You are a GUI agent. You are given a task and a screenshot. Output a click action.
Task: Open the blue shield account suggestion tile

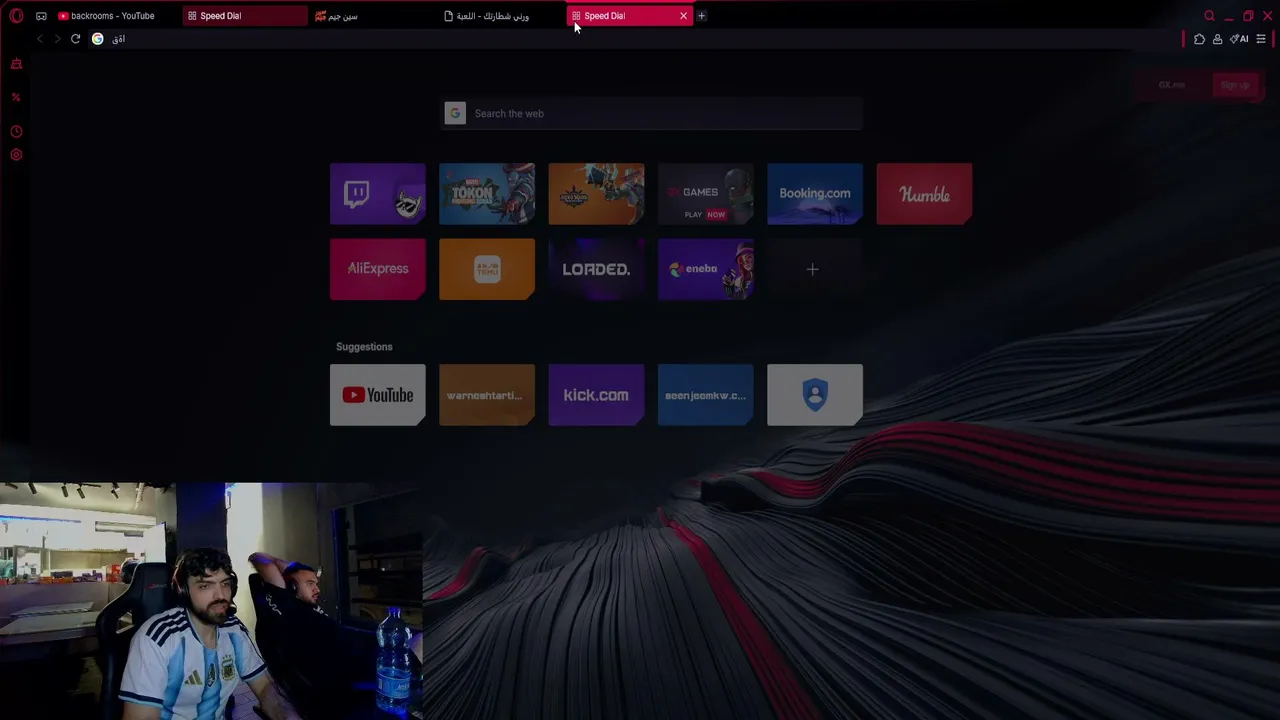(x=815, y=395)
